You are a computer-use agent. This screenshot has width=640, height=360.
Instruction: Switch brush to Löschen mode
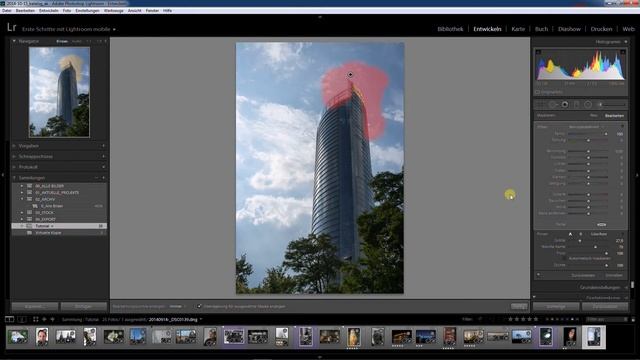tap(598, 234)
